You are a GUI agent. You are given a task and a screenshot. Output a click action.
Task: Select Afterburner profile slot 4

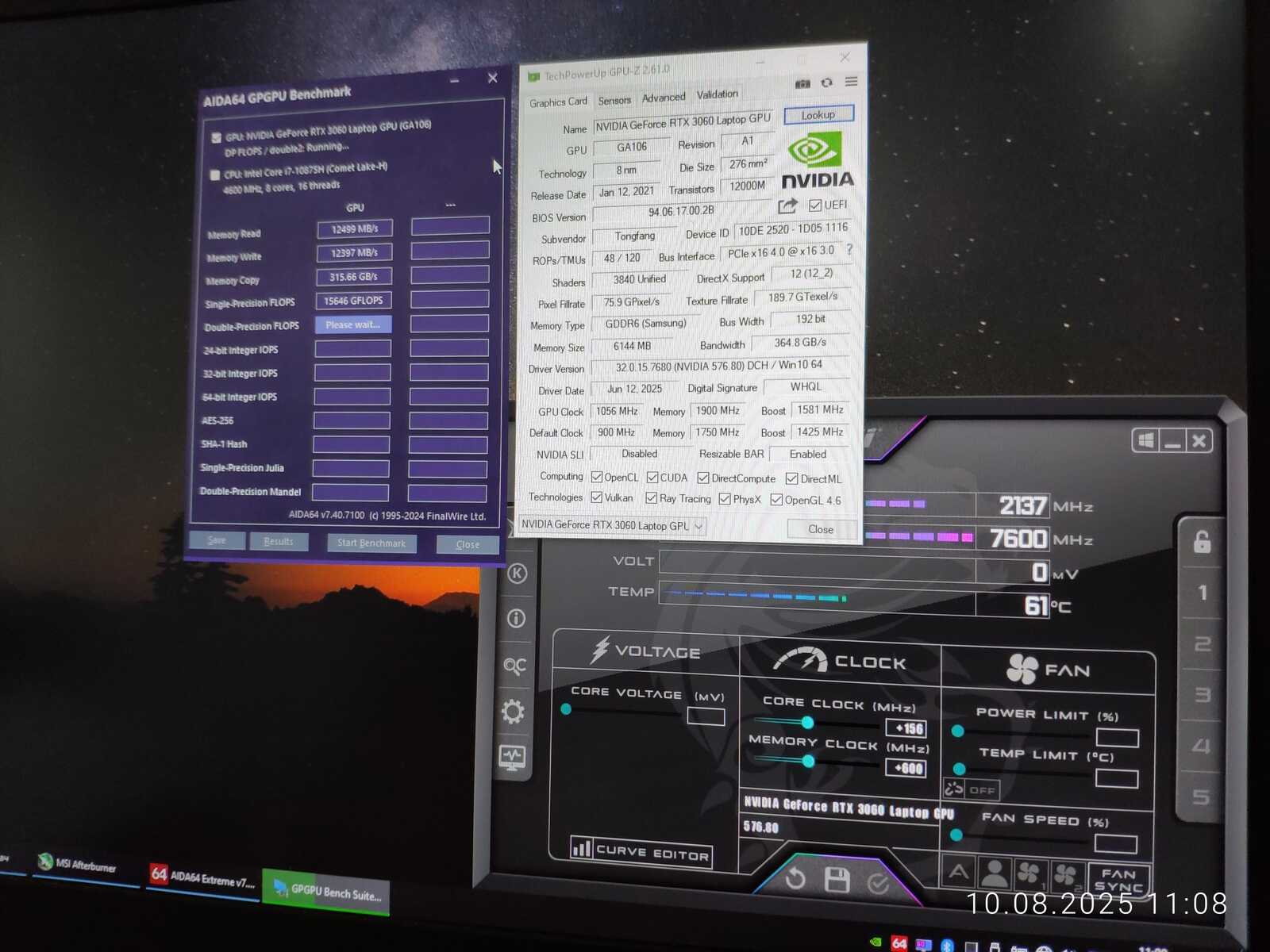(x=1202, y=746)
